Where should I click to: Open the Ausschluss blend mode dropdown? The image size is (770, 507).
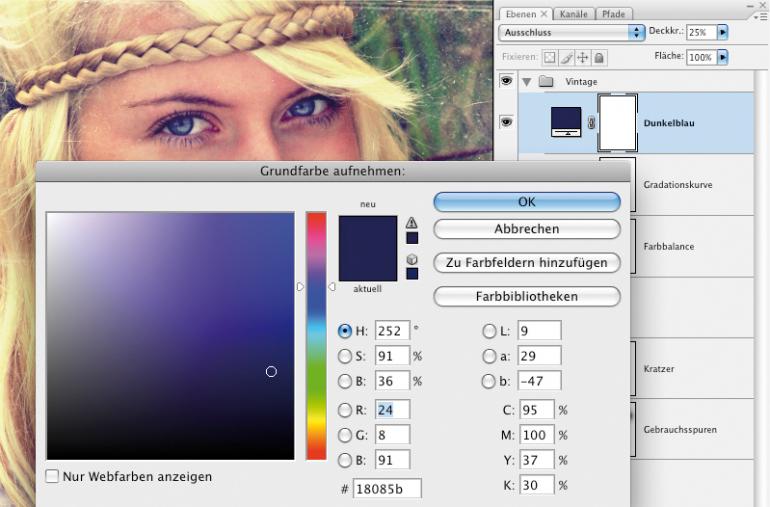(571, 32)
